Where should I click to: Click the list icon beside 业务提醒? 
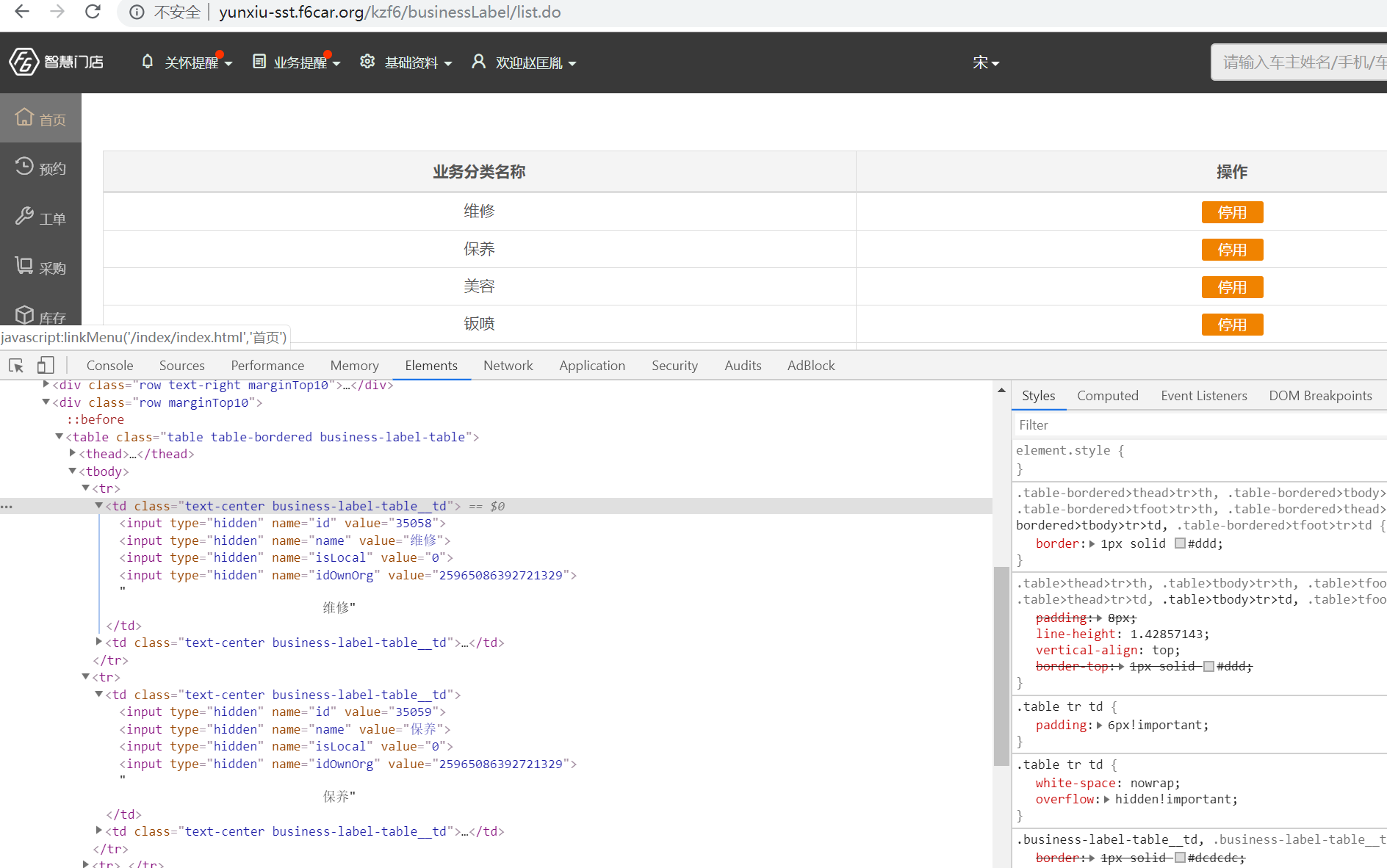pyautogui.click(x=259, y=62)
